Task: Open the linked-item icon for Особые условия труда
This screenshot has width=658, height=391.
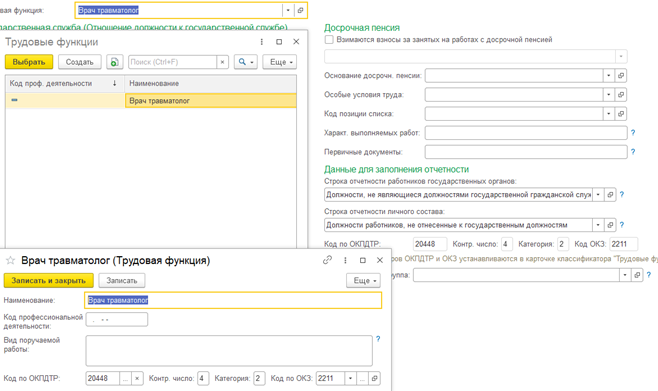Action: click(621, 95)
